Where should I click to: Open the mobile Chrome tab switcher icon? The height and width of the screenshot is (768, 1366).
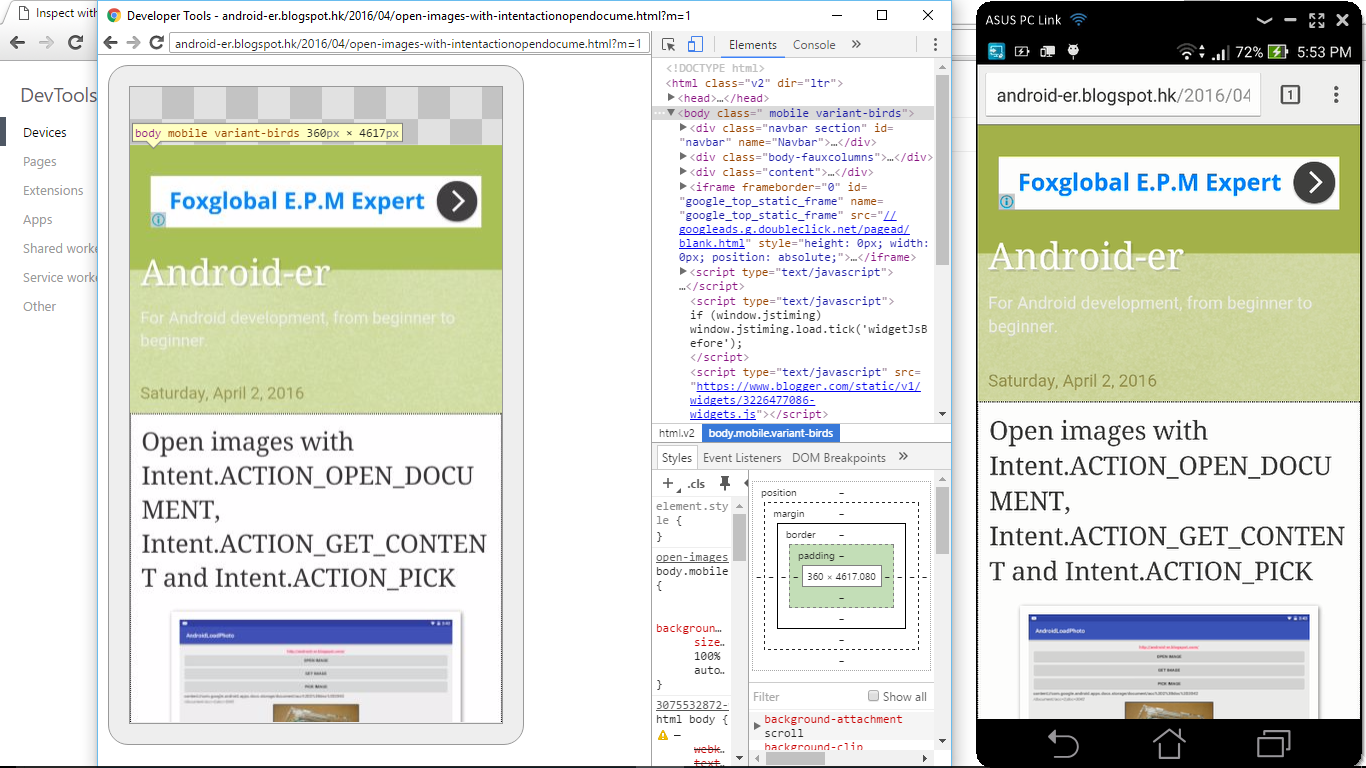tap(1290, 95)
